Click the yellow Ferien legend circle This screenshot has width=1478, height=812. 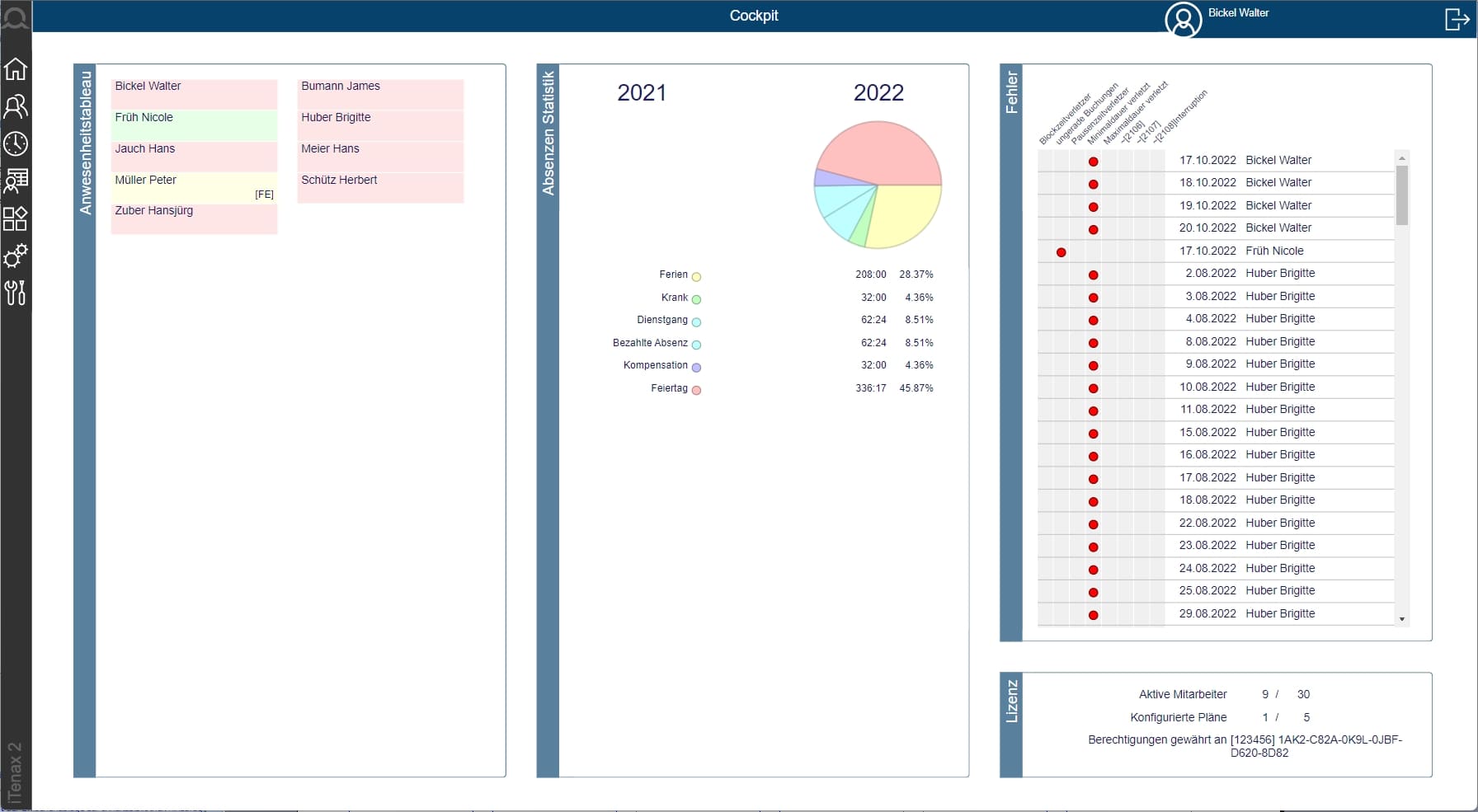tap(696, 277)
